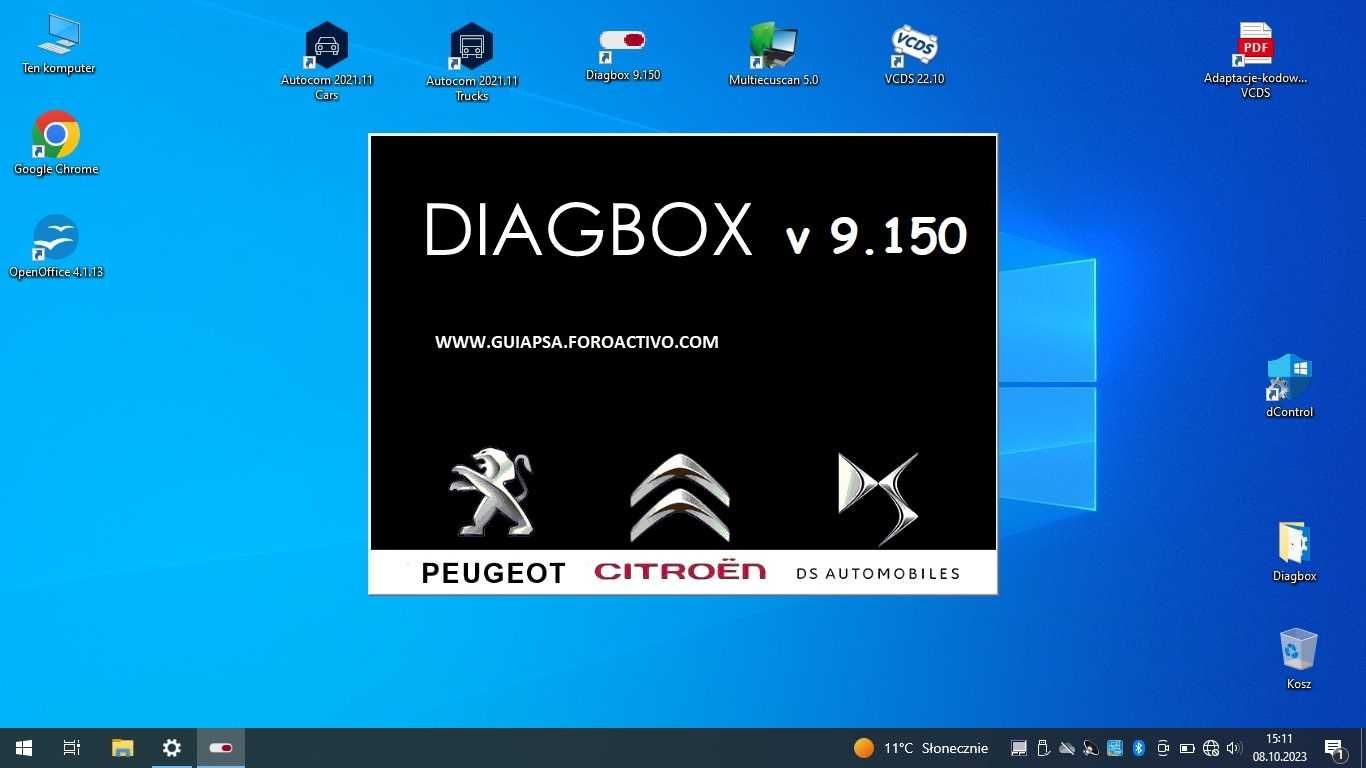
Task: Open the volume speaker tray icon
Action: (x=1234, y=748)
